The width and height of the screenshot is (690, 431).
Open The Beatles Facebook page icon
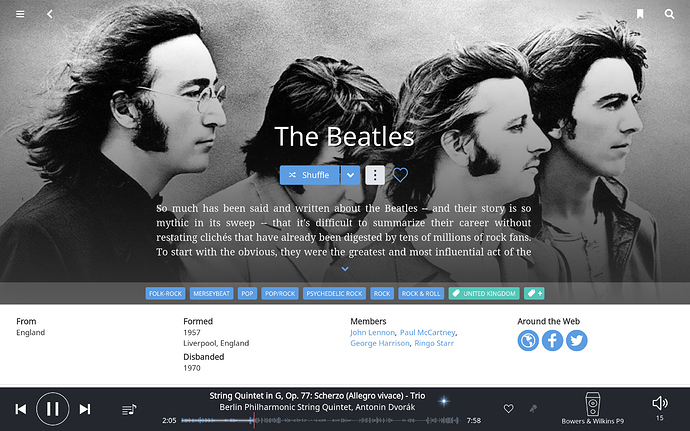click(x=552, y=341)
